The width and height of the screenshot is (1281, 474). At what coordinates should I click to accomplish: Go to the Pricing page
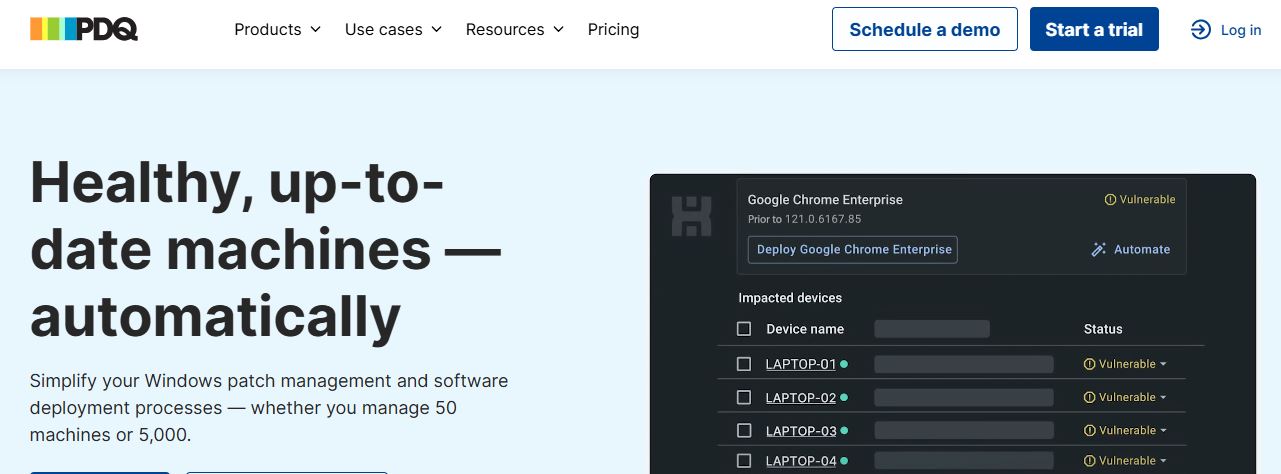613,30
